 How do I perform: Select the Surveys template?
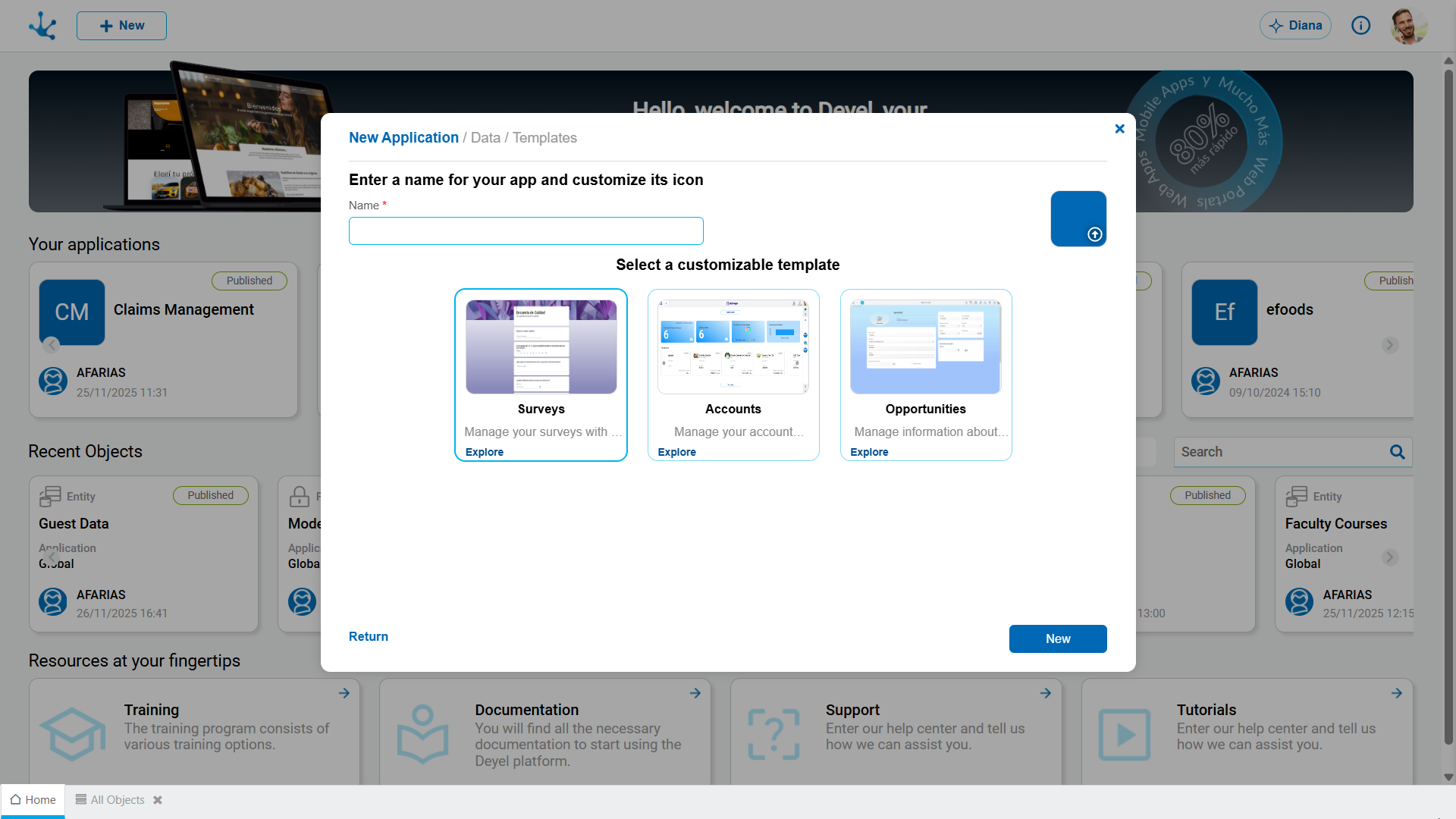pyautogui.click(x=541, y=375)
